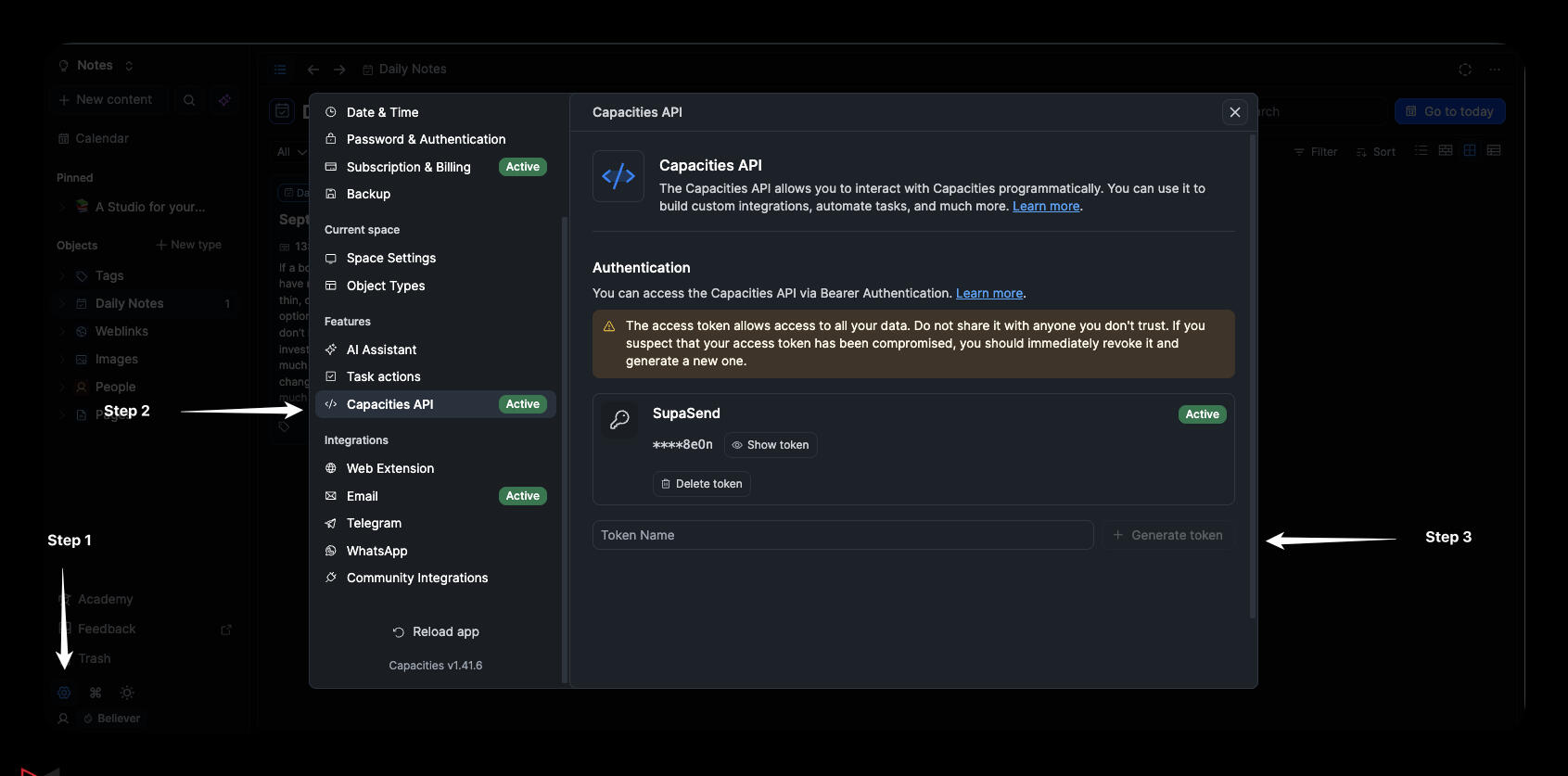Open Learn more link under Authentication
The image size is (1568, 776).
point(988,293)
